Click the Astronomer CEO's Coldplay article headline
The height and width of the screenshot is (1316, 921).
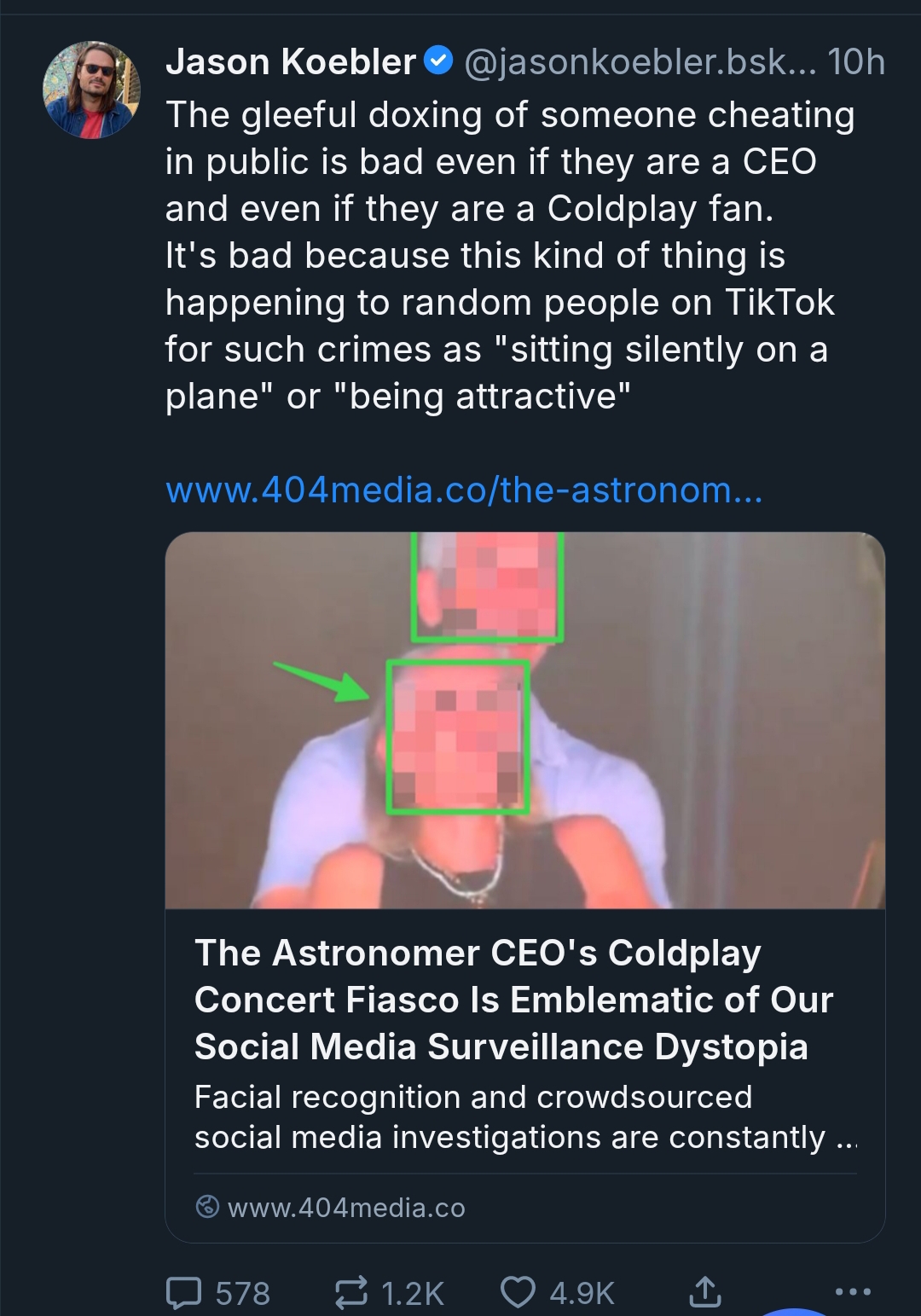513,1000
